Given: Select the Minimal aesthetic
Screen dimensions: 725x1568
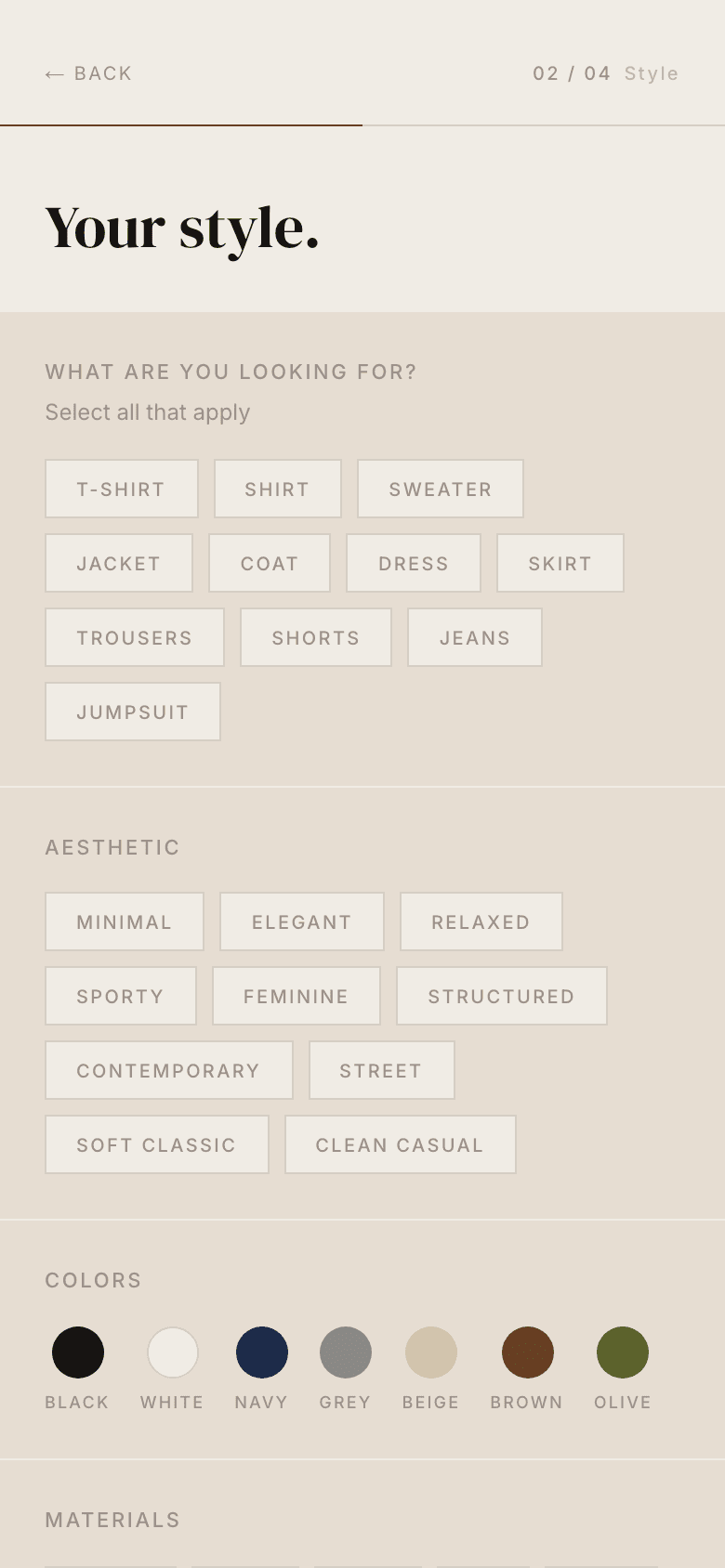Looking at the screenshot, I should [125, 921].
